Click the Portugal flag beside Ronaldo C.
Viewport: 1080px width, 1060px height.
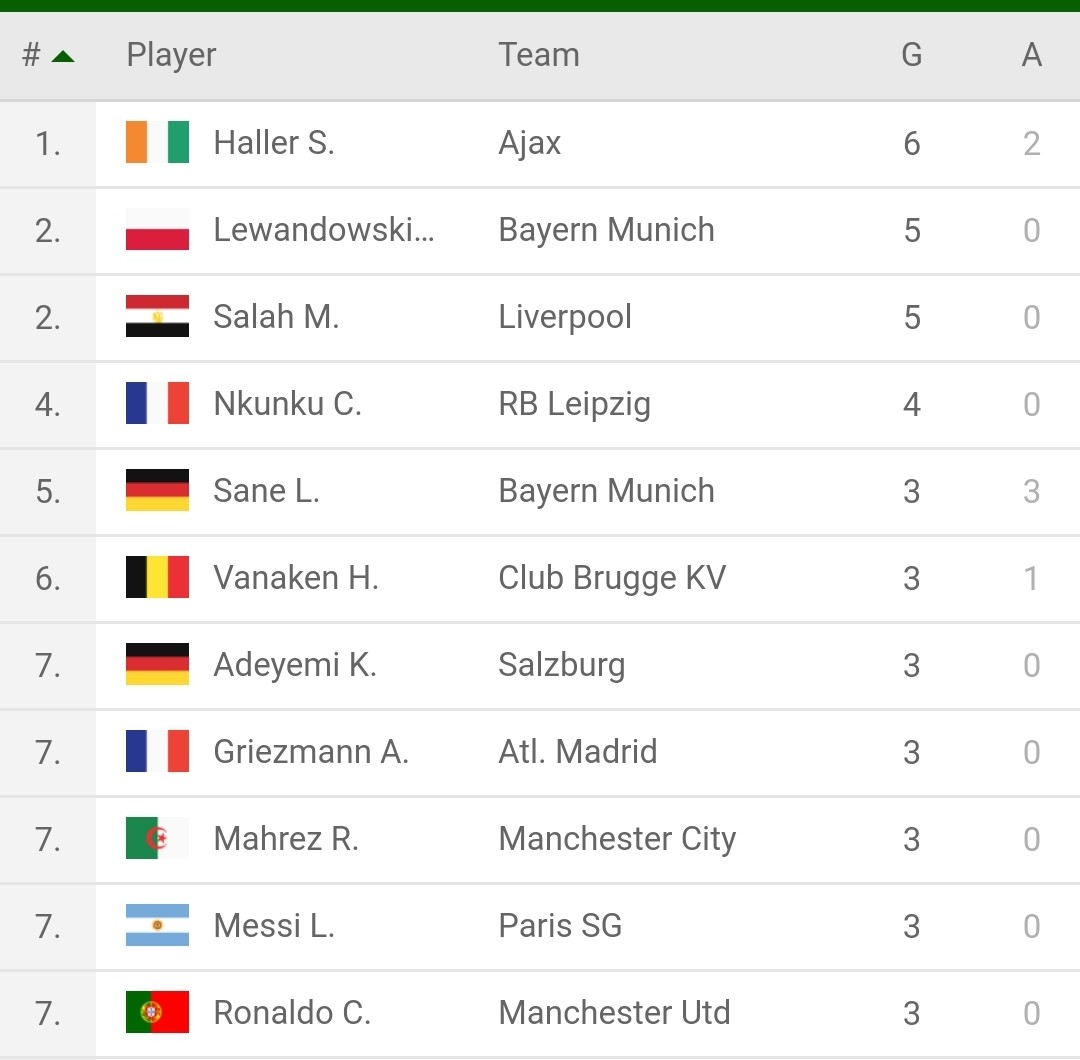157,1012
